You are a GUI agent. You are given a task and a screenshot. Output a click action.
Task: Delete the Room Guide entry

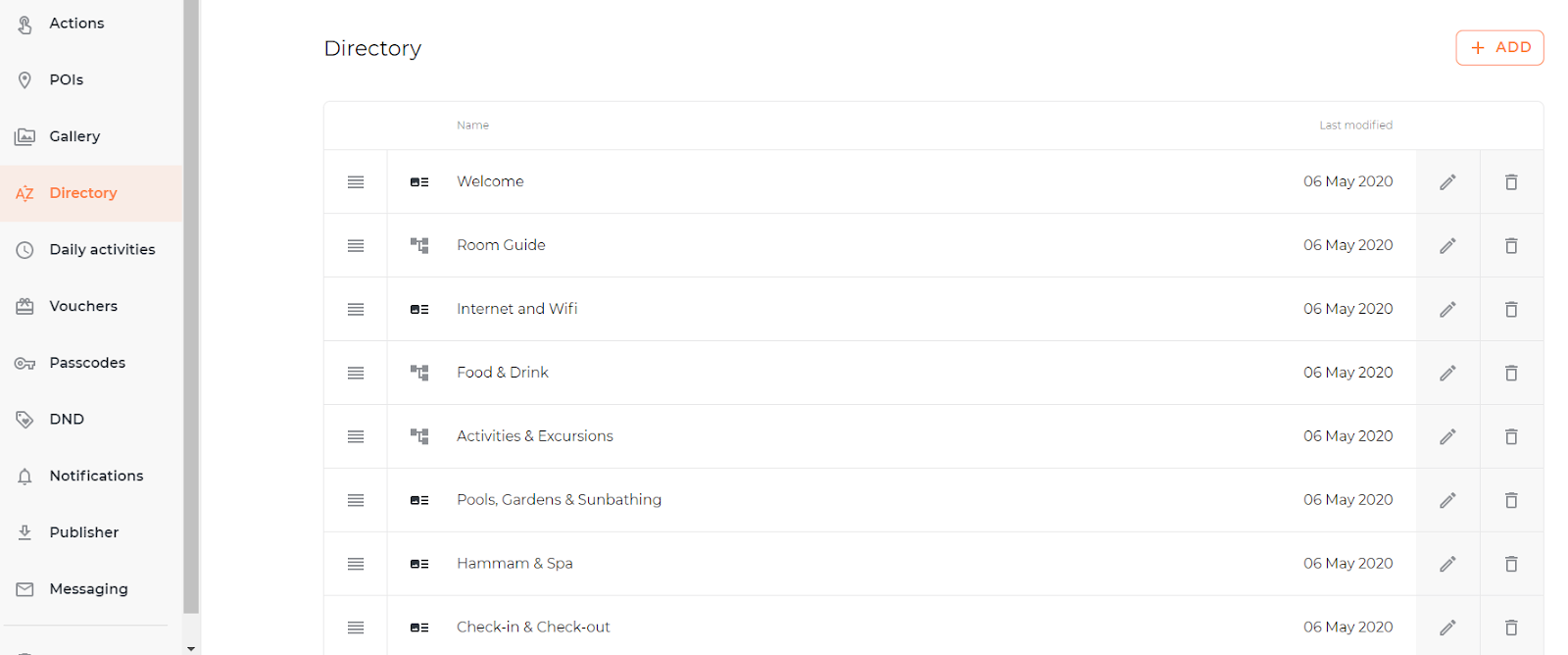1511,246
